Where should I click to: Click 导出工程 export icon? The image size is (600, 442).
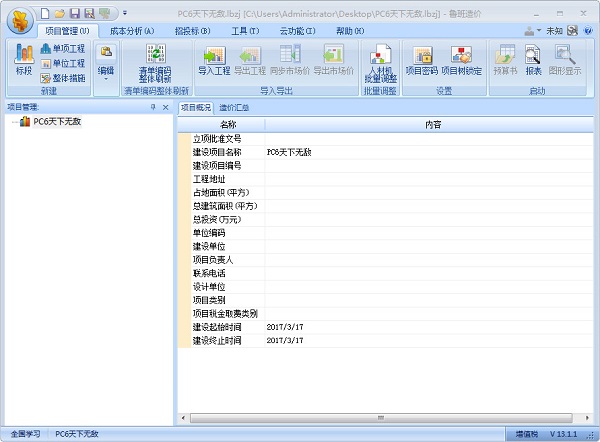point(250,60)
